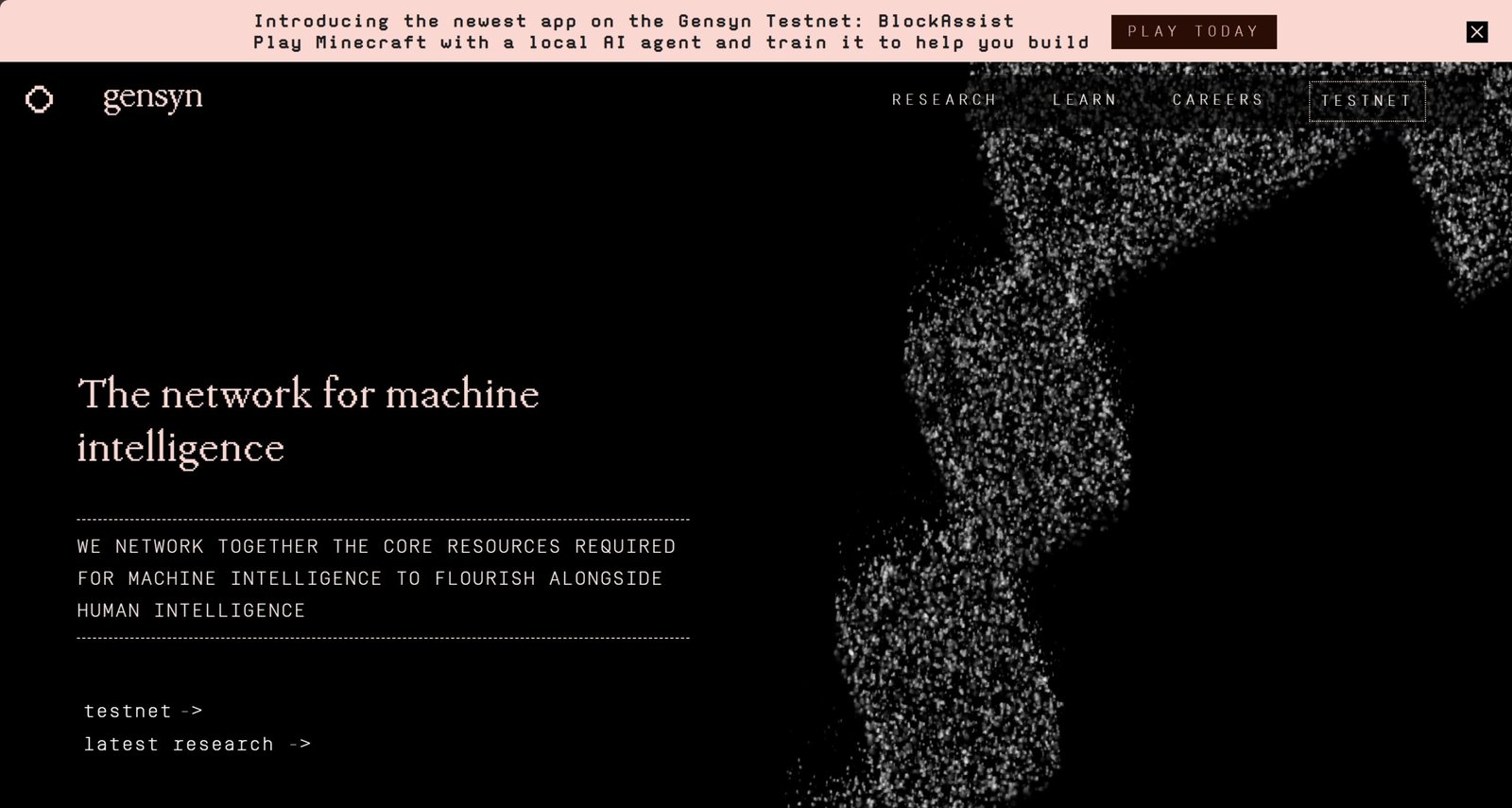
Task: Select the TESTNET nav button
Action: pyautogui.click(x=1366, y=101)
